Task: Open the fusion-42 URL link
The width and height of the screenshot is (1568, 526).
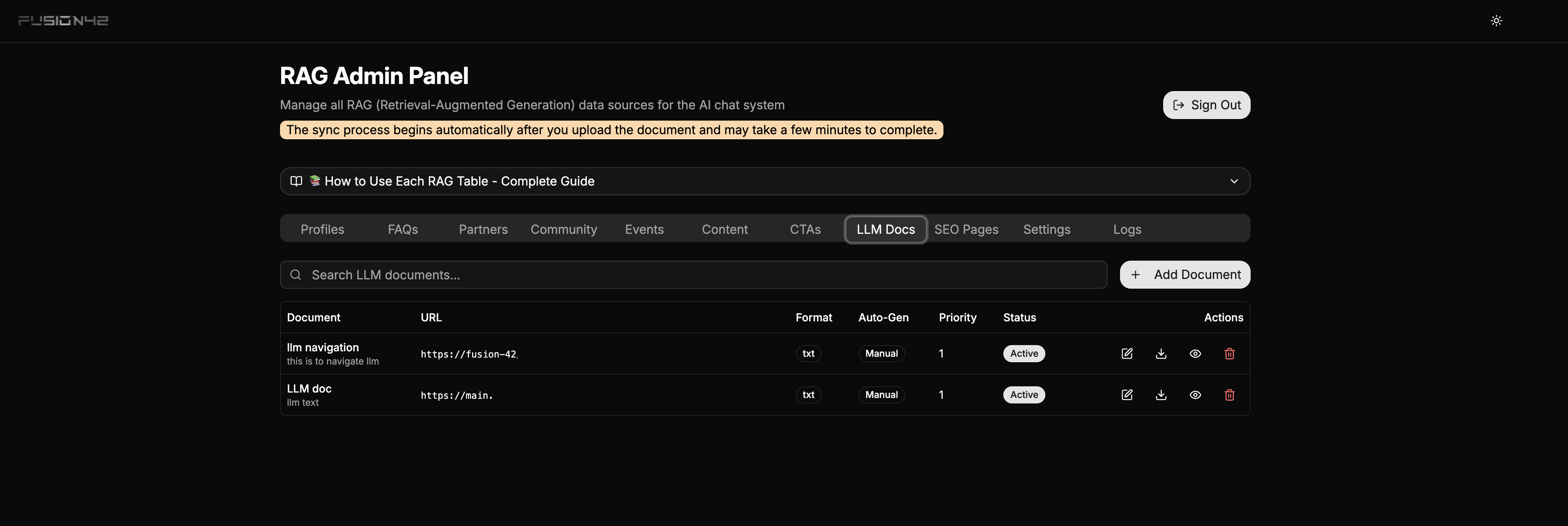Action: pyautogui.click(x=469, y=354)
